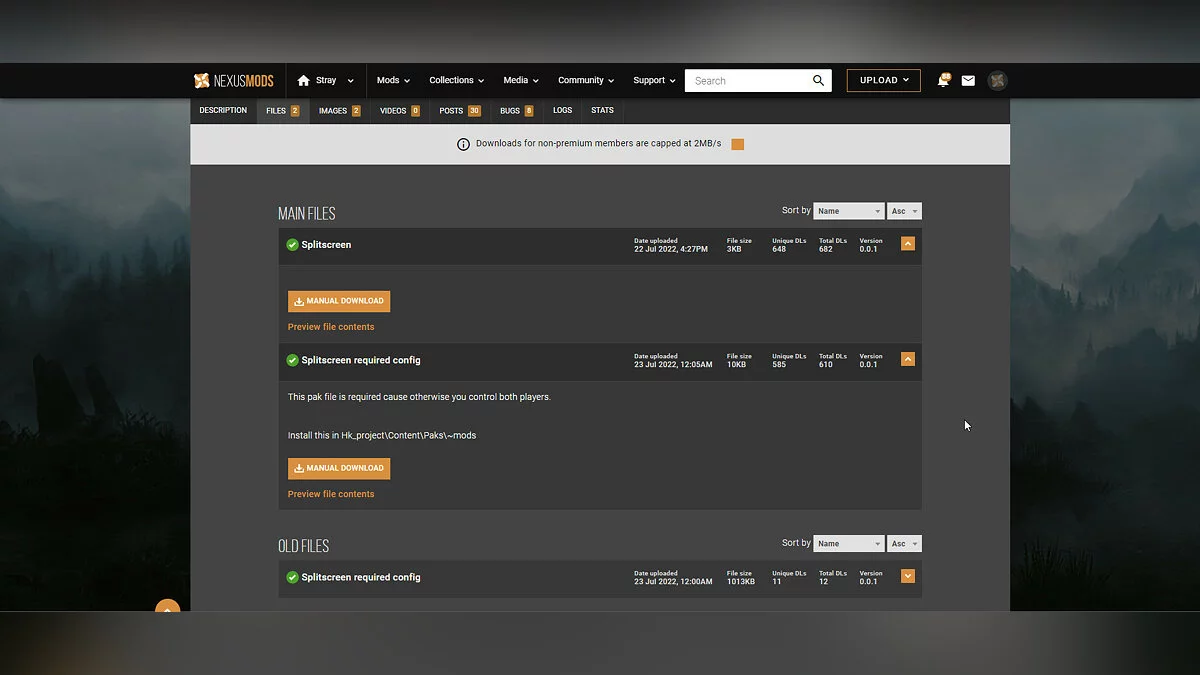
Task: Open the notifications bell
Action: 943,81
